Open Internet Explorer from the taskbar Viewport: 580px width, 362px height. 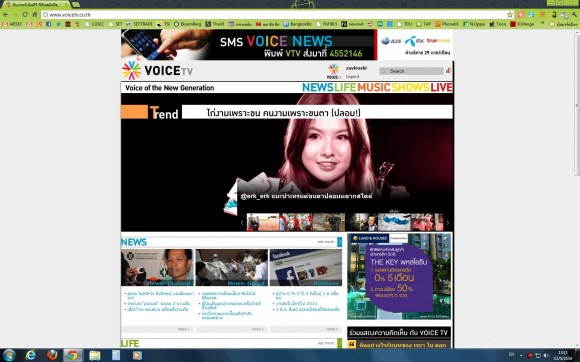tap(31, 355)
